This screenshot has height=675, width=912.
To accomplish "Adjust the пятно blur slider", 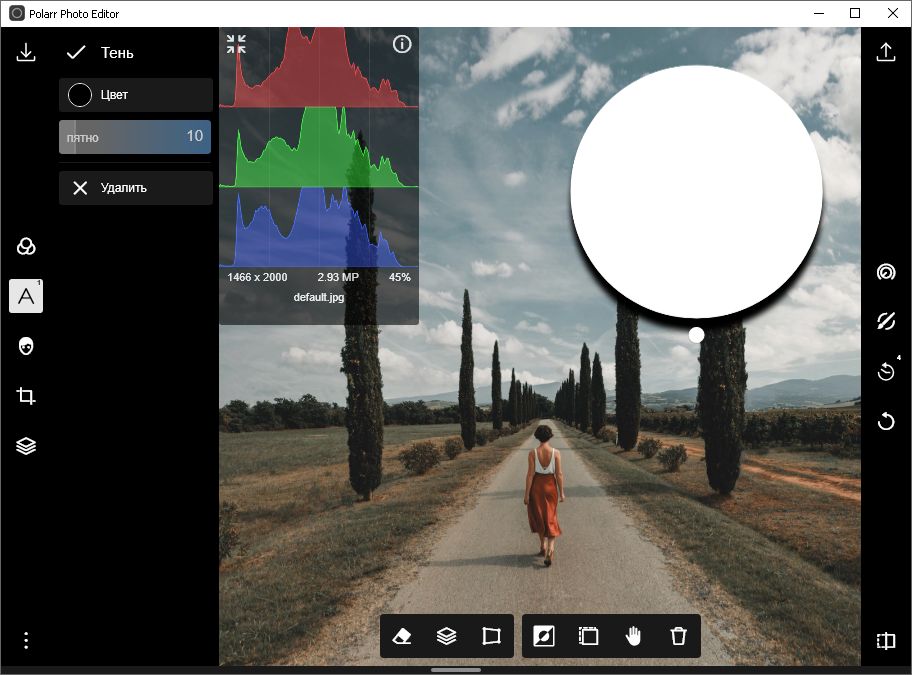I will click(x=135, y=137).
